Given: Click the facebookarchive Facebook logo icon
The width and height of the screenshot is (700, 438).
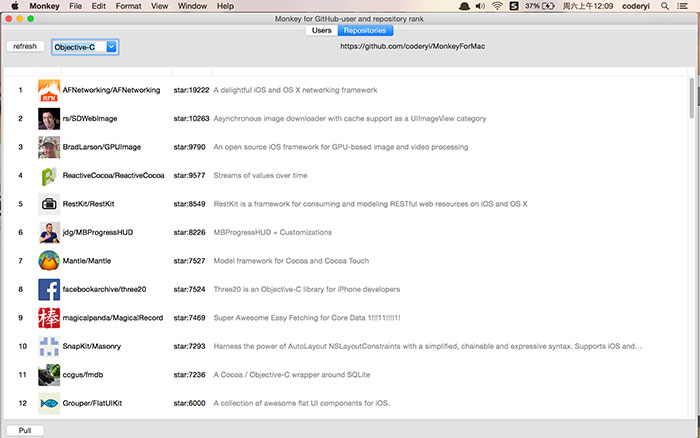Looking at the screenshot, I should (x=49, y=290).
